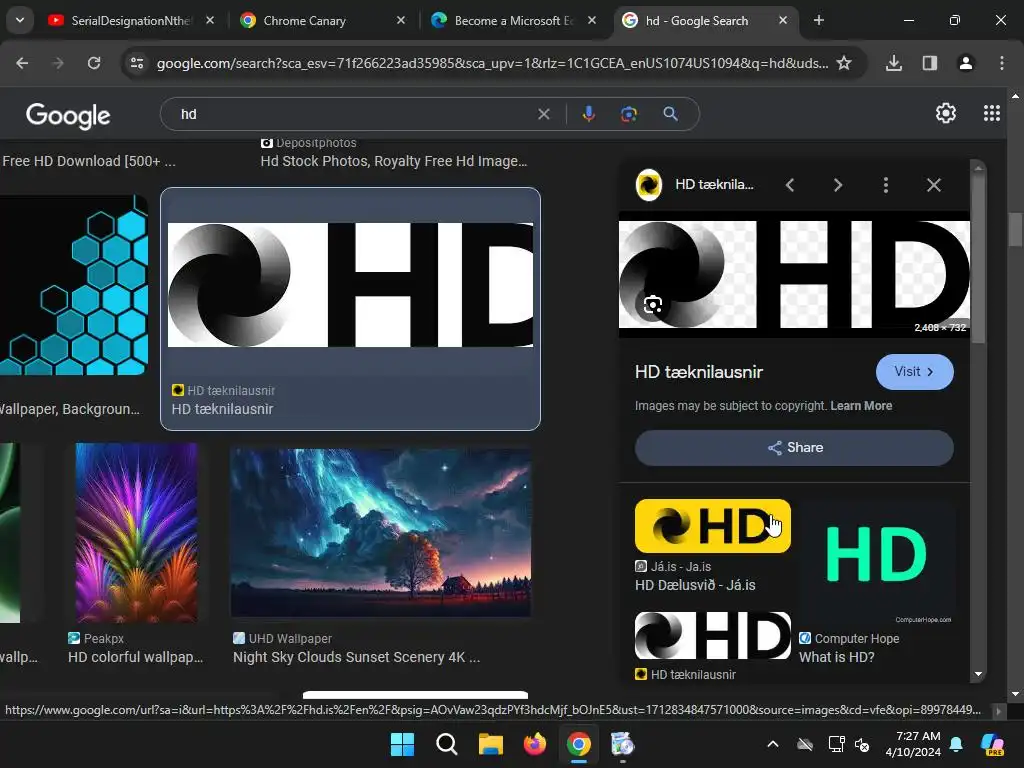Open the Learn More copyright link
1024x768 pixels.
click(x=861, y=406)
